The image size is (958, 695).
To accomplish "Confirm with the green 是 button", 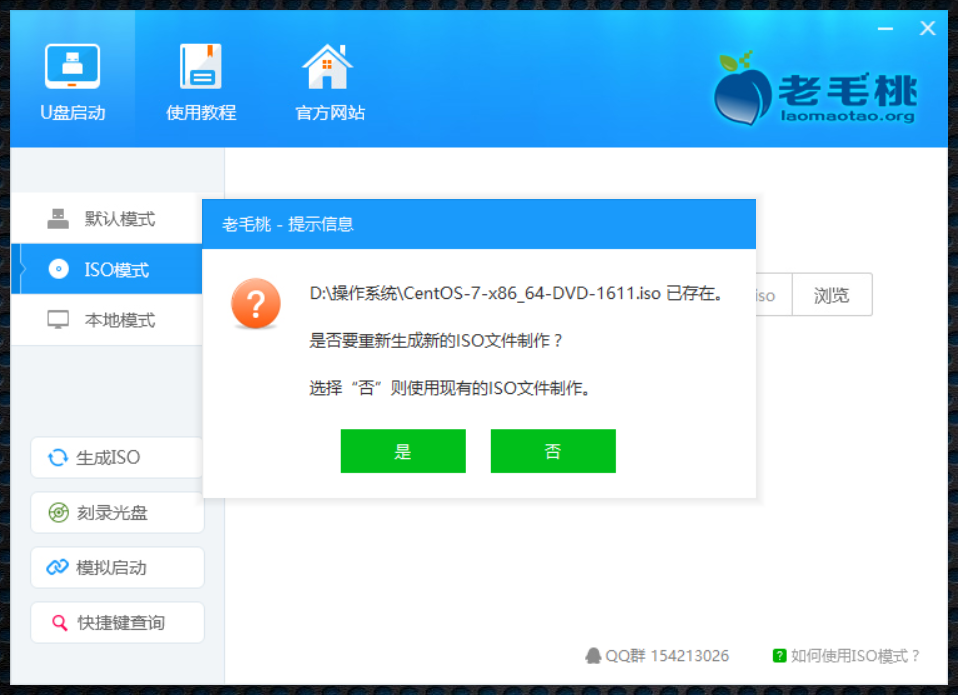I will [x=403, y=451].
